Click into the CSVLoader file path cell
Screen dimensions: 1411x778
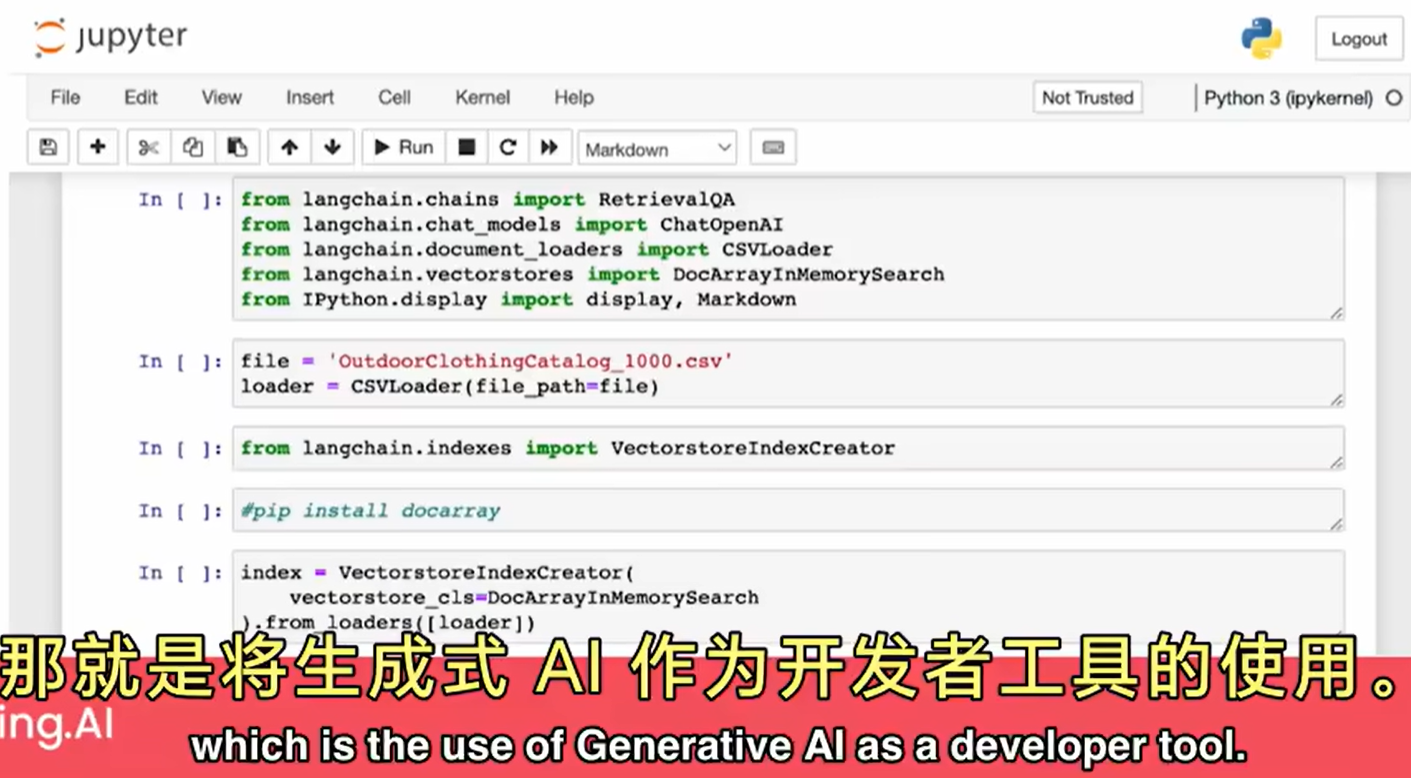(788, 373)
